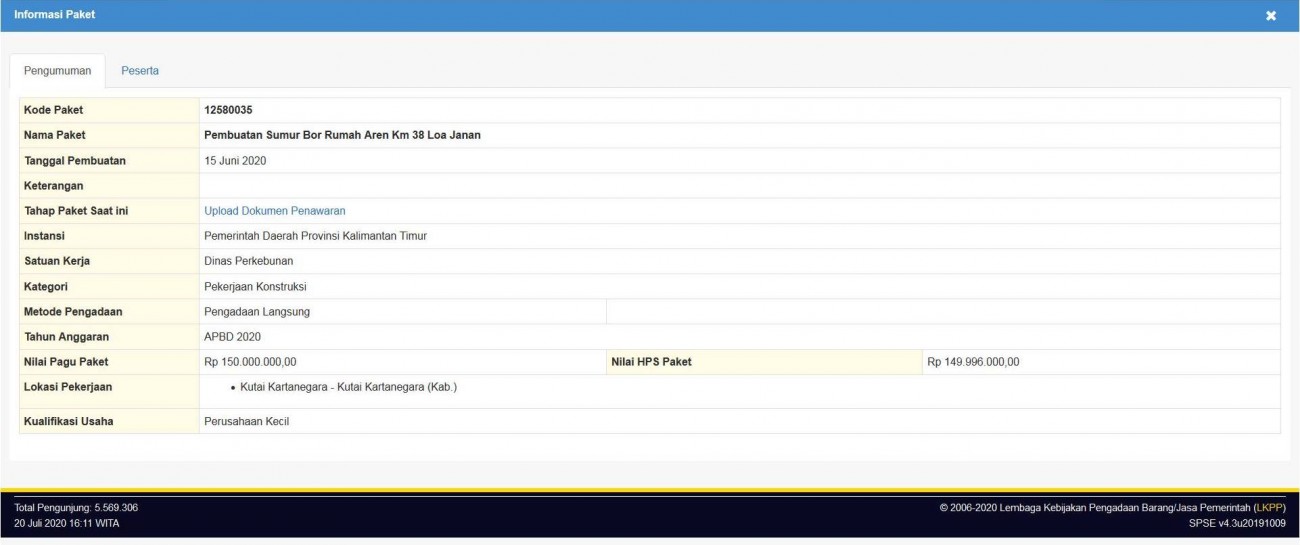Image resolution: width=1300 pixels, height=545 pixels.
Task: Click the Pekerjaan Konstruksi category value
Action: (x=255, y=286)
